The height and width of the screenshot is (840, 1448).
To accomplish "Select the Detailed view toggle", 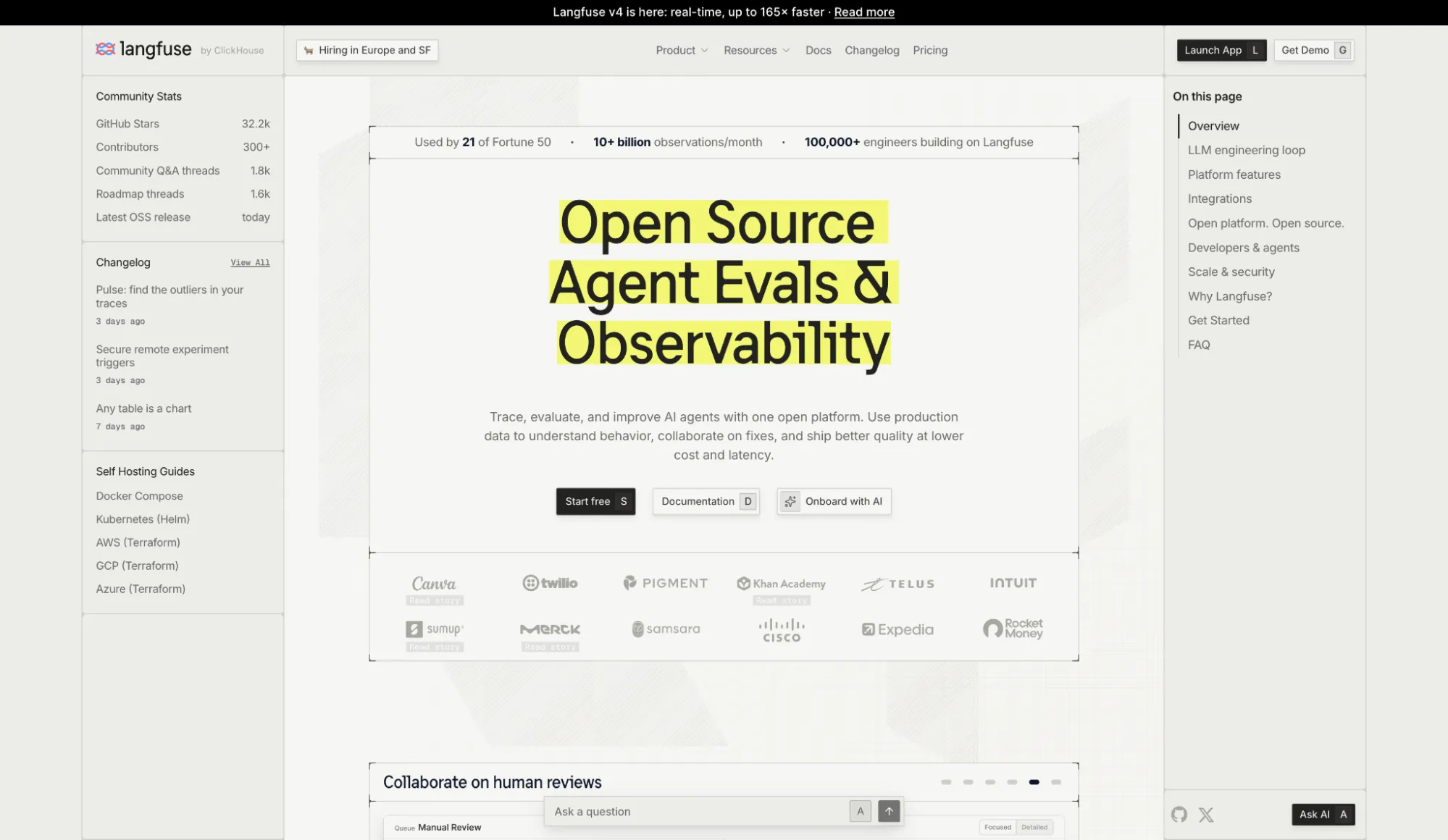I will click(1034, 827).
